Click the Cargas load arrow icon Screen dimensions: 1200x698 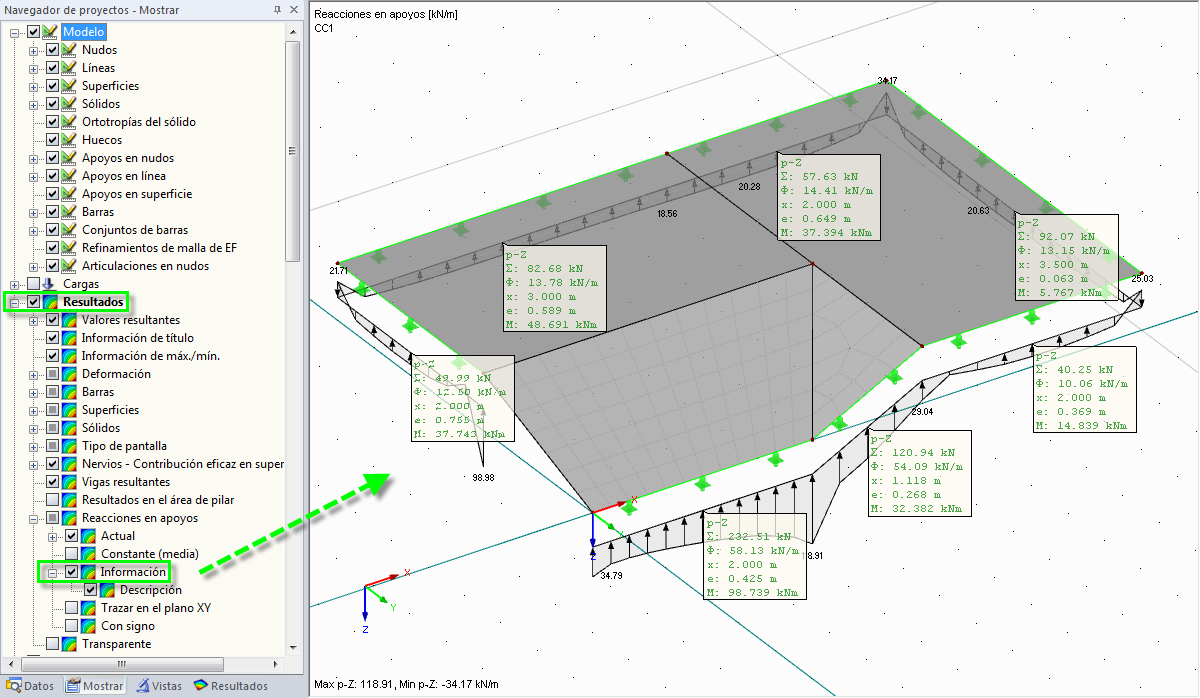click(x=50, y=284)
